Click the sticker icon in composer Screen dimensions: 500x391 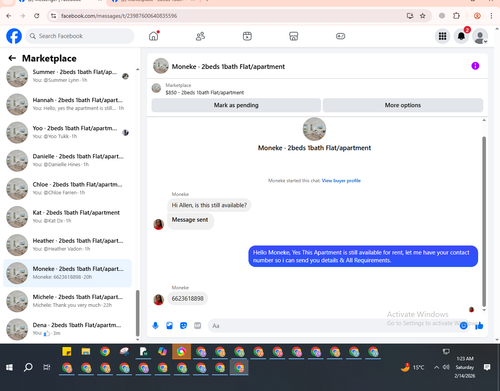pyautogui.click(x=183, y=326)
